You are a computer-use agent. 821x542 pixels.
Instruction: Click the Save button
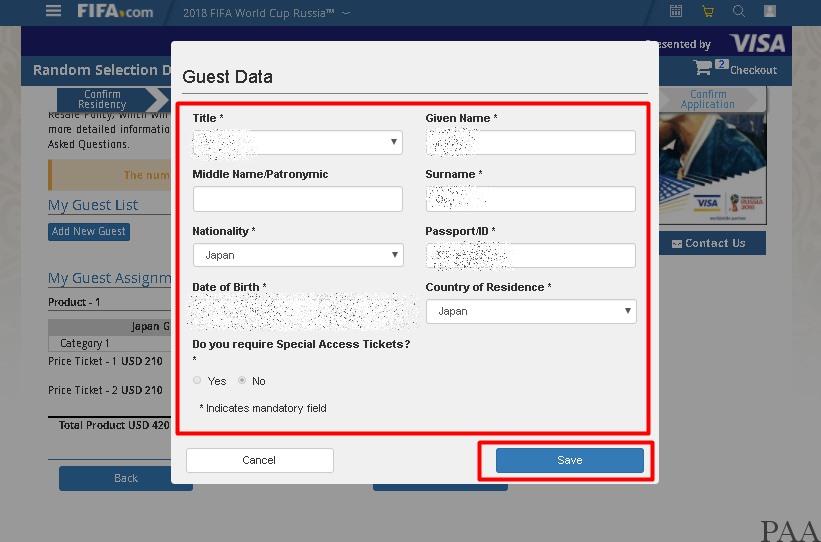[570, 460]
